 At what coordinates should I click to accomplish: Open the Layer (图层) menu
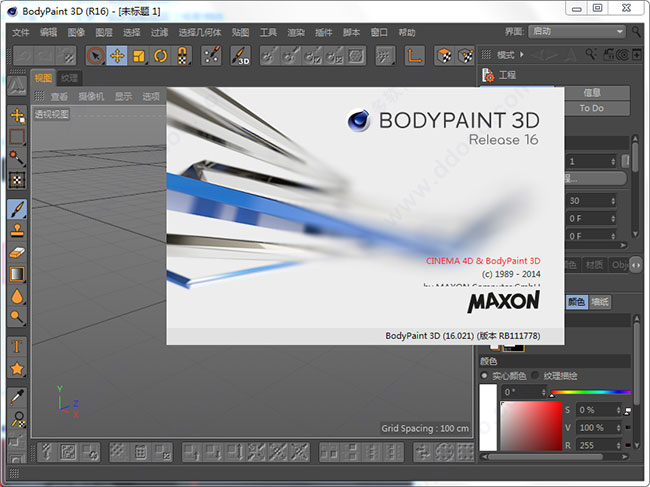pos(104,32)
